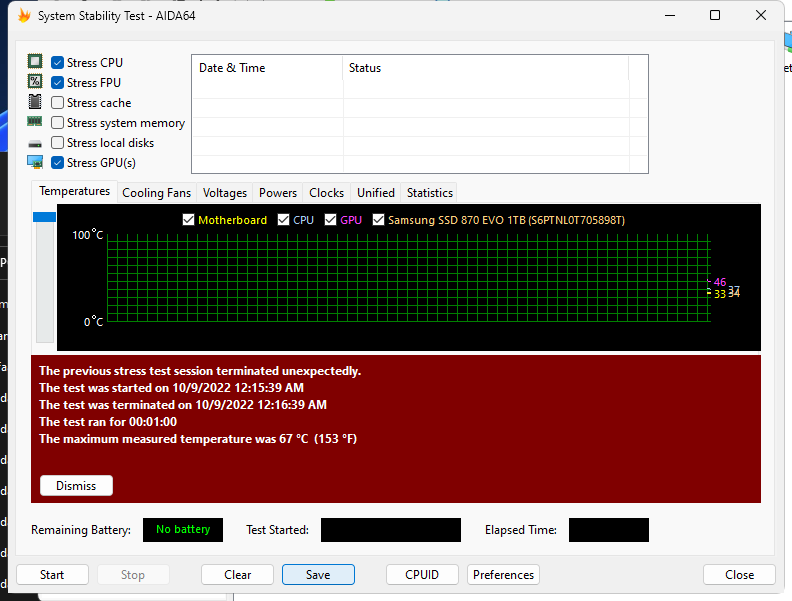792x601 pixels.
Task: Select the Temperatures tab
Action: point(74,191)
